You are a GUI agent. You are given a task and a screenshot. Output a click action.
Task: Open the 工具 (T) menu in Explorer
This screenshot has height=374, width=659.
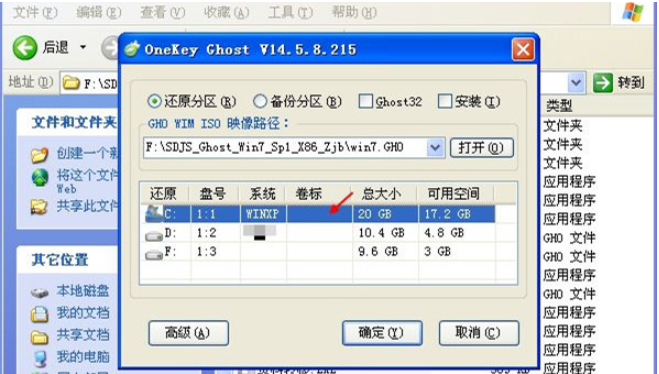tap(290, 13)
